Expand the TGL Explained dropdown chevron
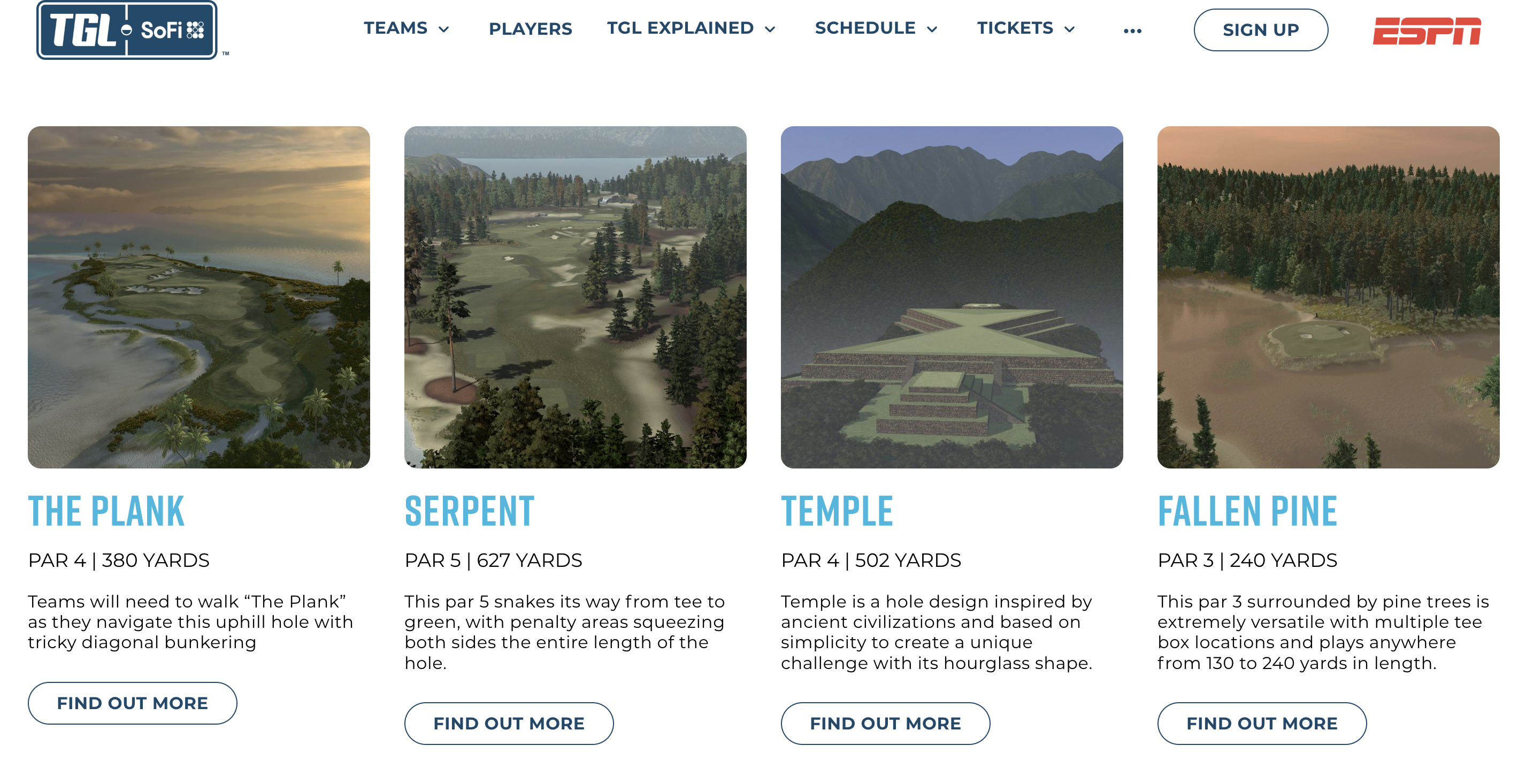1518x784 pixels. 770,29
